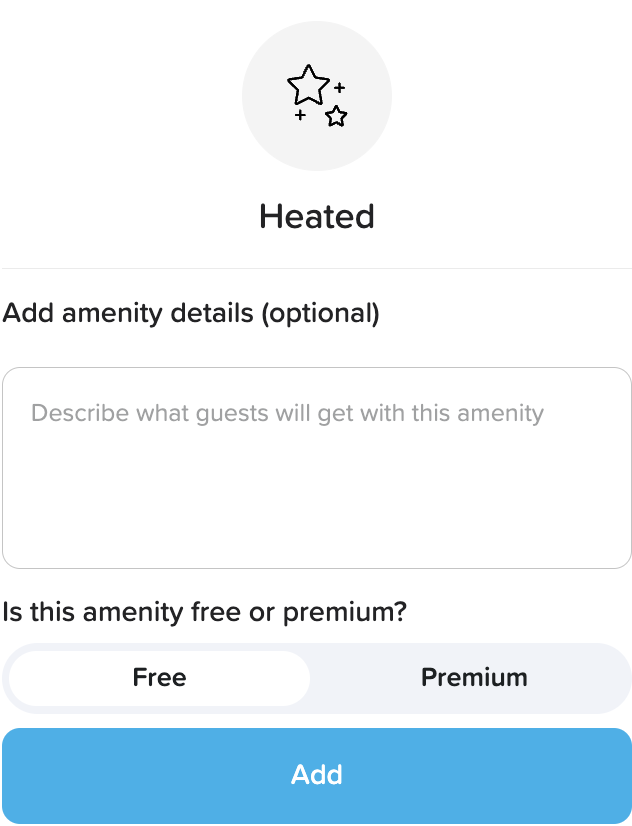Screen dimensions: 632x826
Task: Click the upper plus sparkle beside the large star
Action: pyautogui.click(x=340, y=88)
